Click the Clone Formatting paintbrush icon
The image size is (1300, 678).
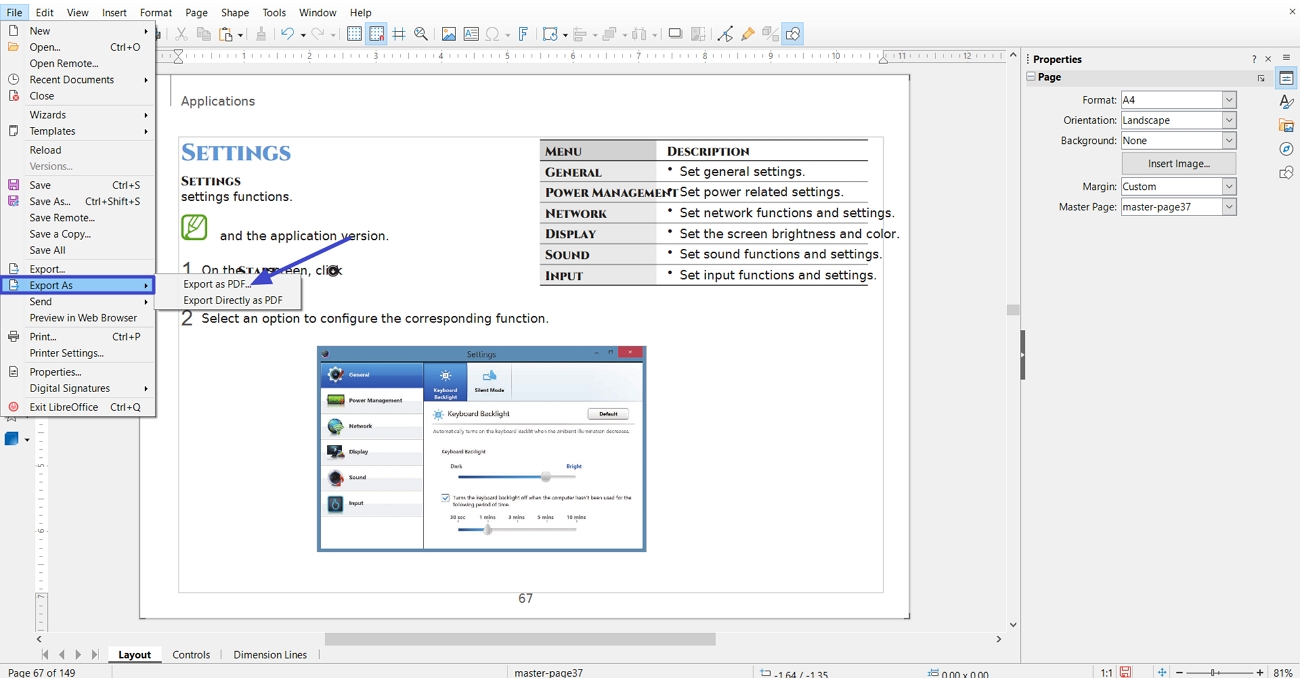click(261, 34)
